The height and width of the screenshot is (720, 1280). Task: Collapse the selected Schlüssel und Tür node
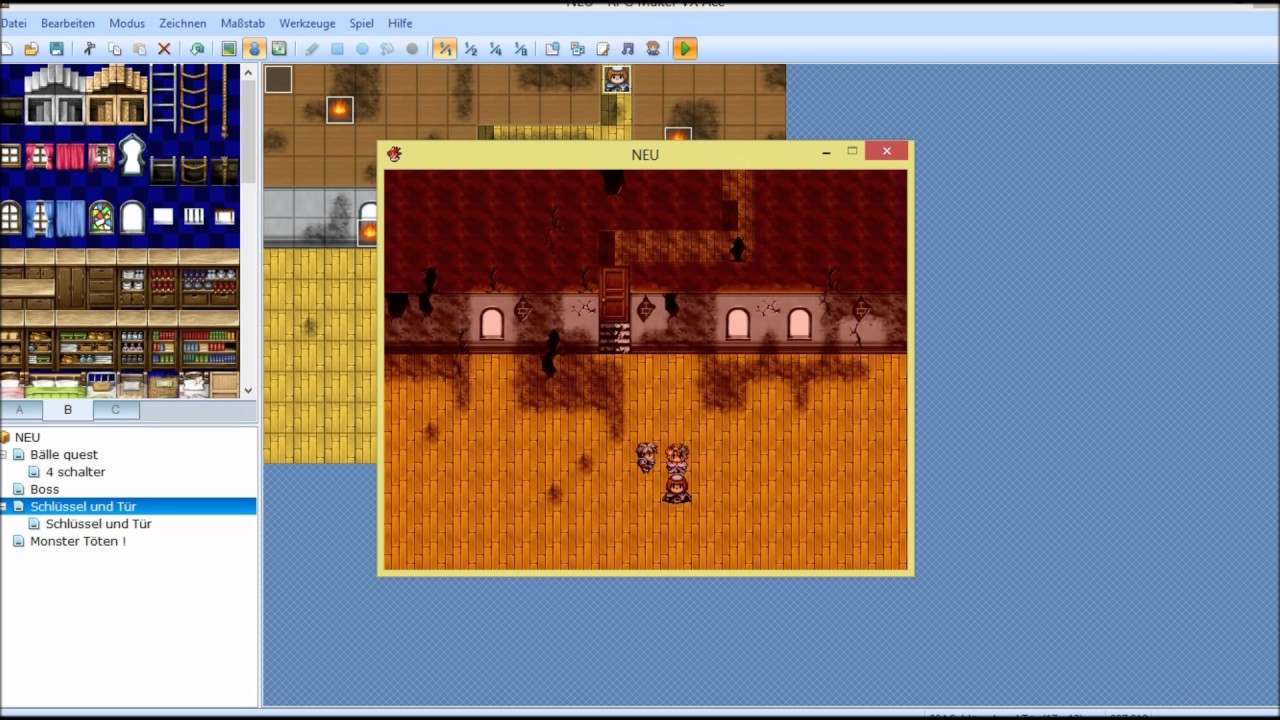tap(3, 507)
